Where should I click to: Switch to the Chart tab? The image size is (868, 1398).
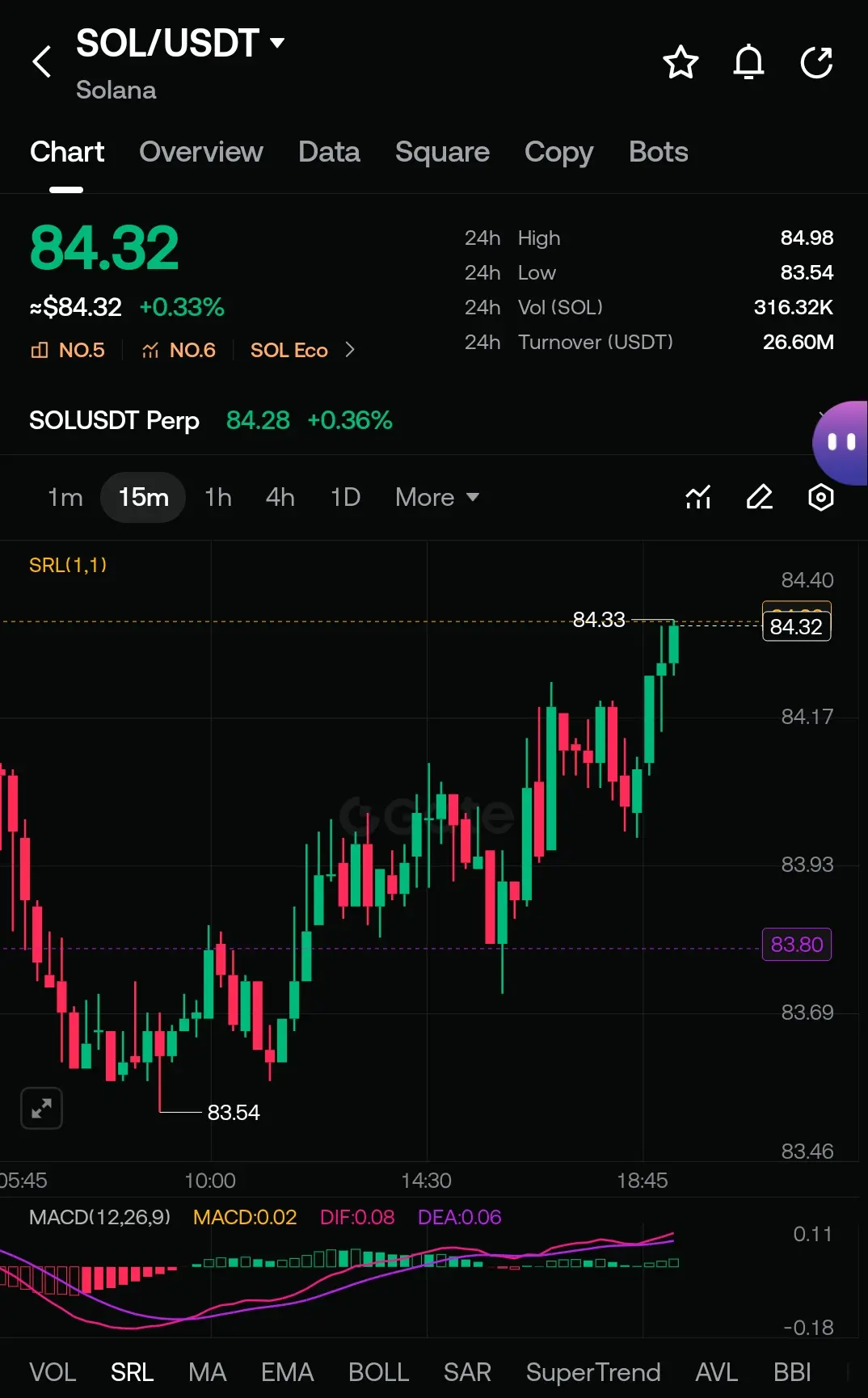point(67,152)
